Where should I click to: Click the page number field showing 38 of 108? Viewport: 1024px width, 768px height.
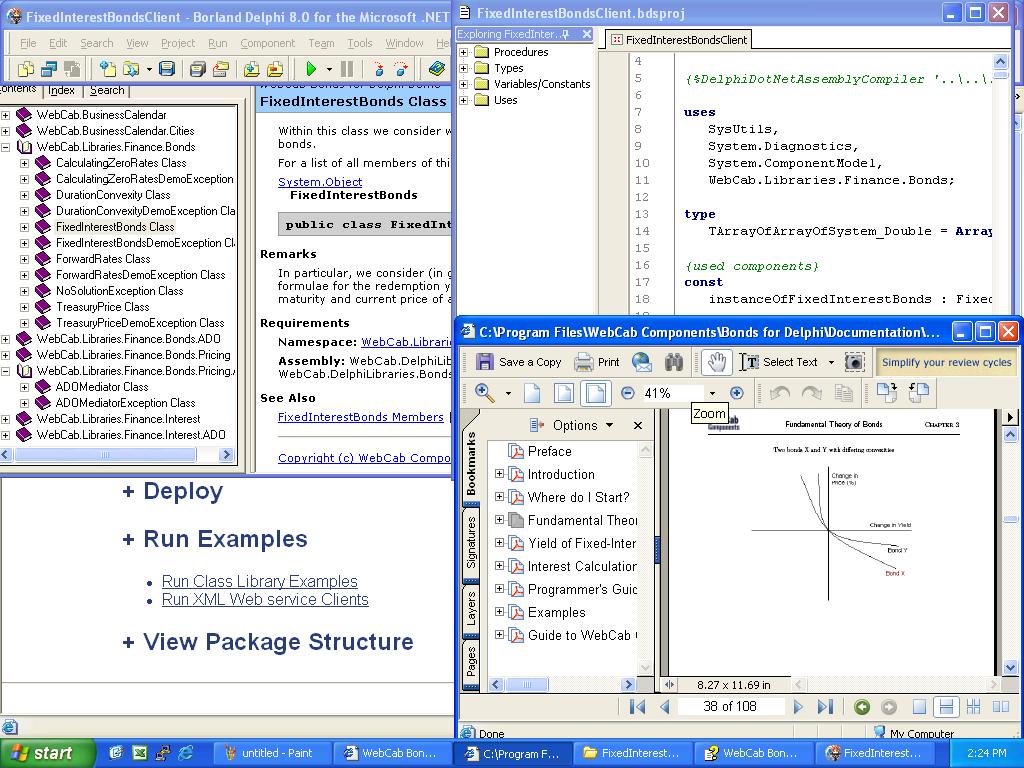(730, 706)
